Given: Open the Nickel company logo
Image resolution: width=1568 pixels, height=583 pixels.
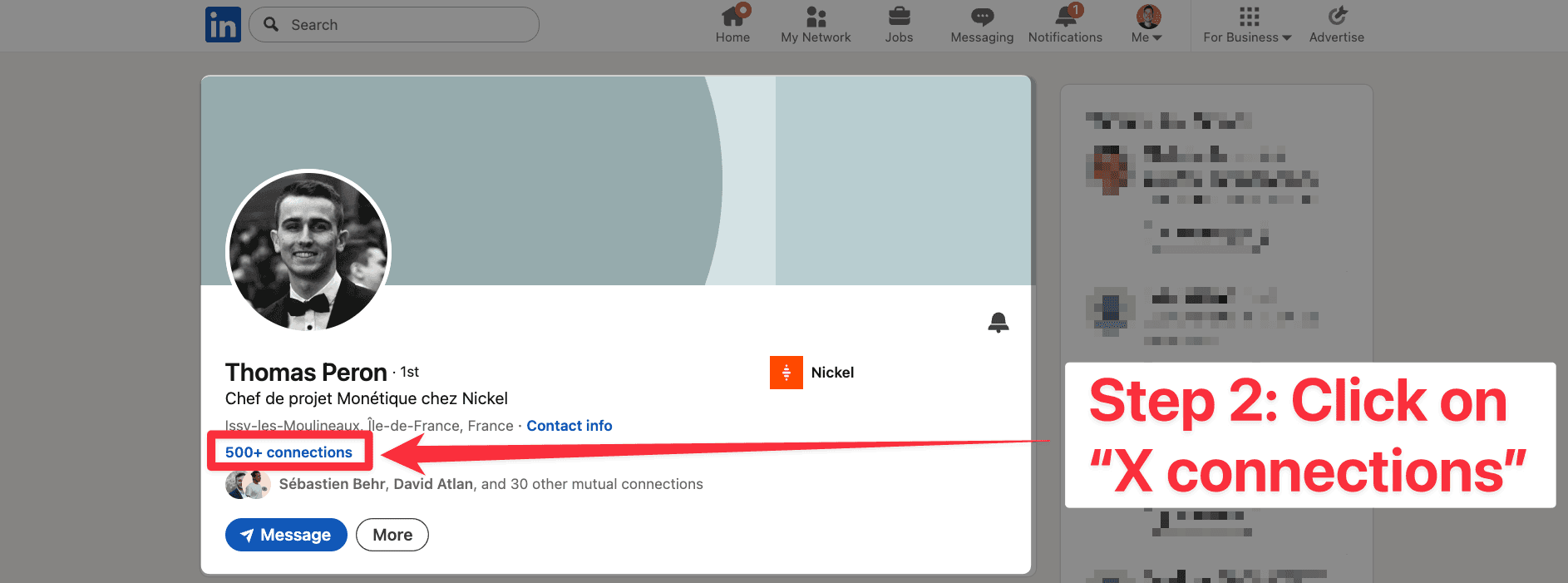Looking at the screenshot, I should pos(786,373).
